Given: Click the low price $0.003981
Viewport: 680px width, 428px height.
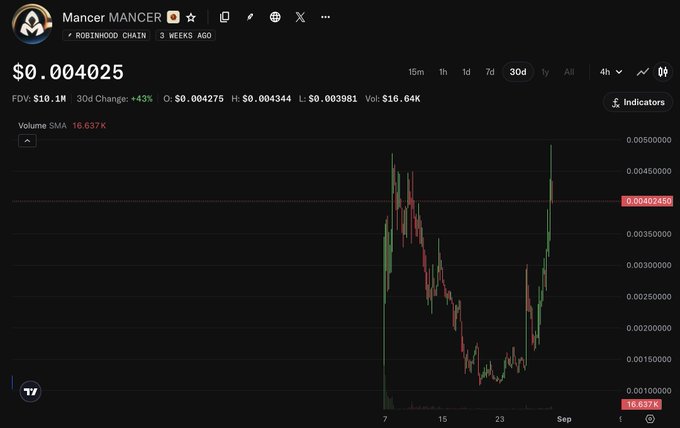Looking at the screenshot, I should (333, 99).
